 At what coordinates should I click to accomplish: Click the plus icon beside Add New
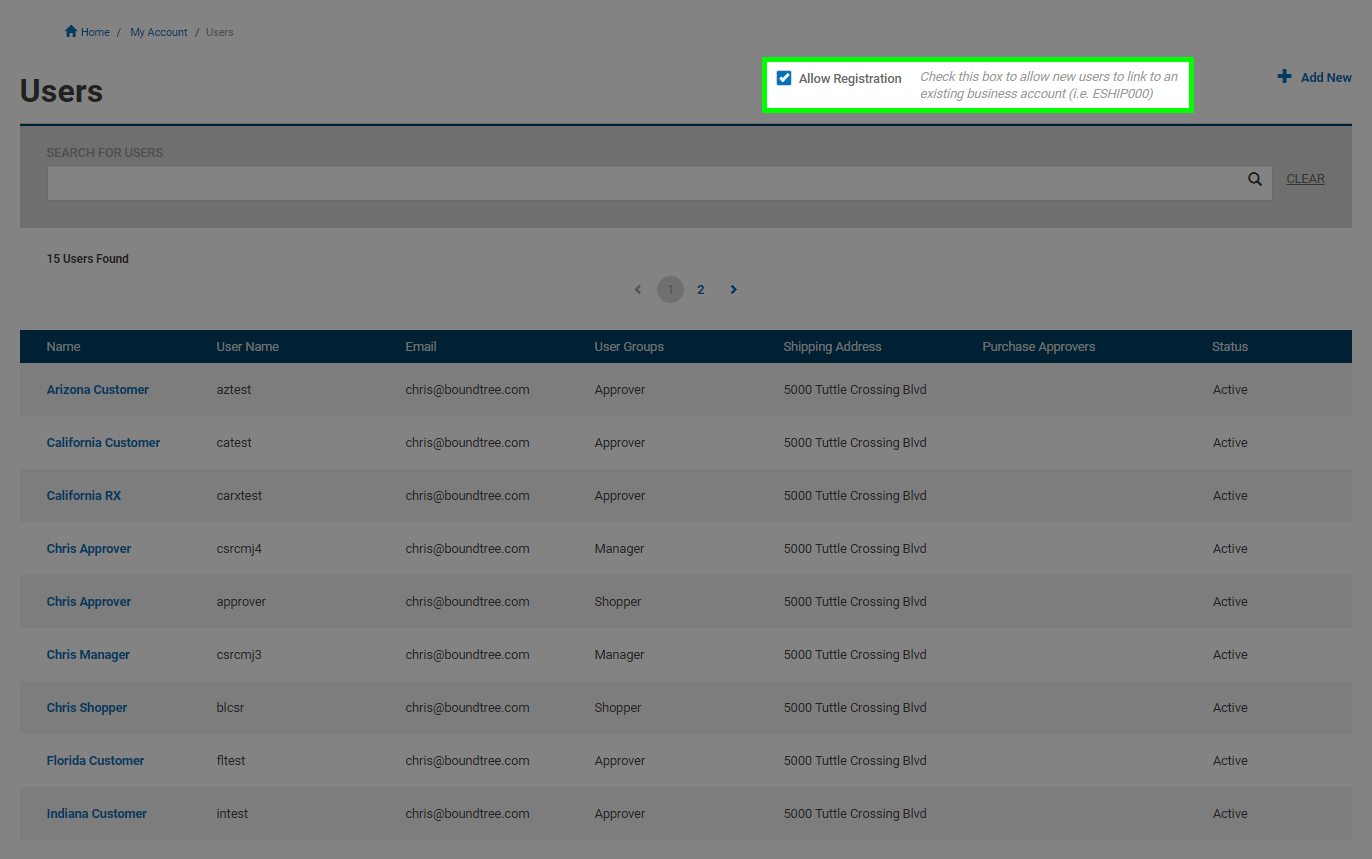click(x=1284, y=77)
